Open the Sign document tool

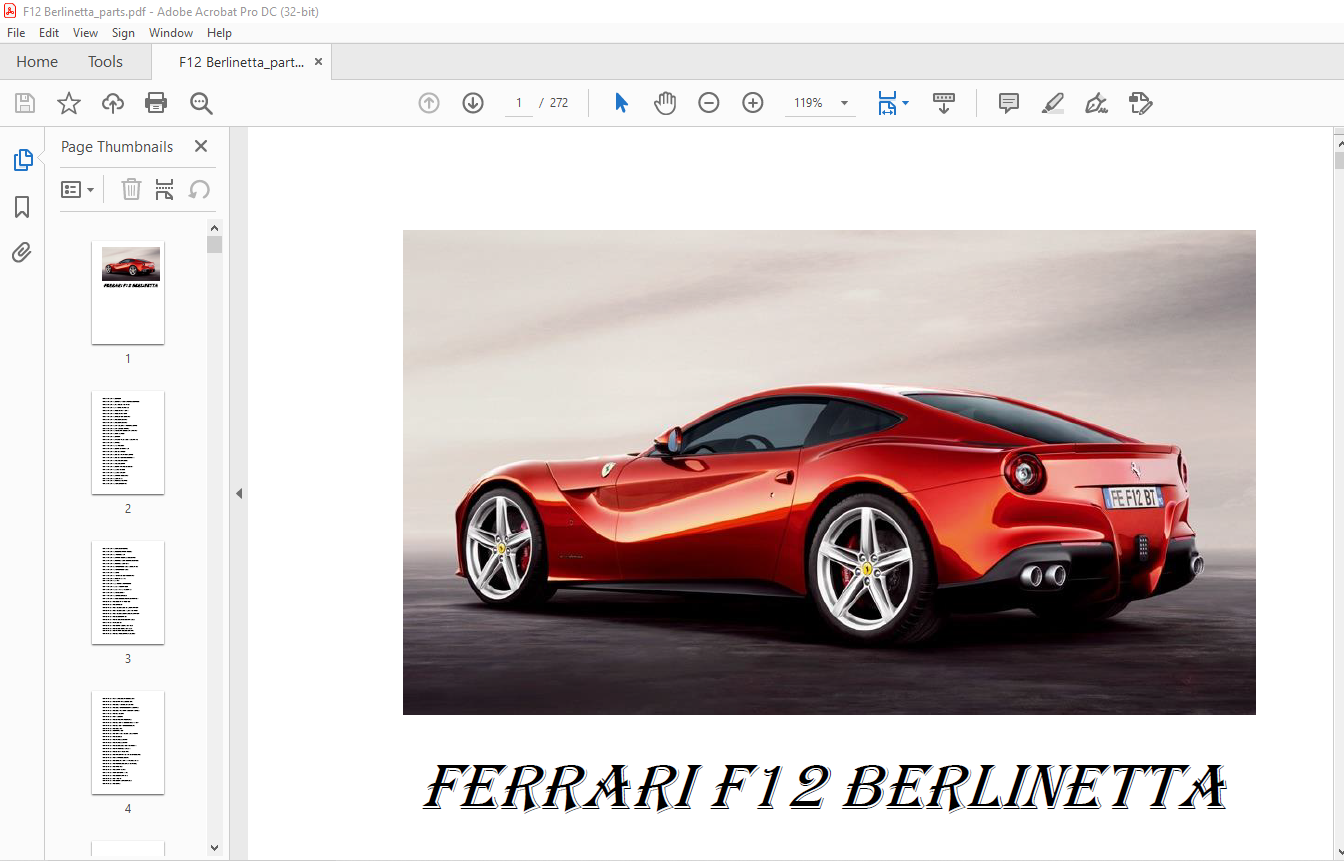(x=1096, y=103)
